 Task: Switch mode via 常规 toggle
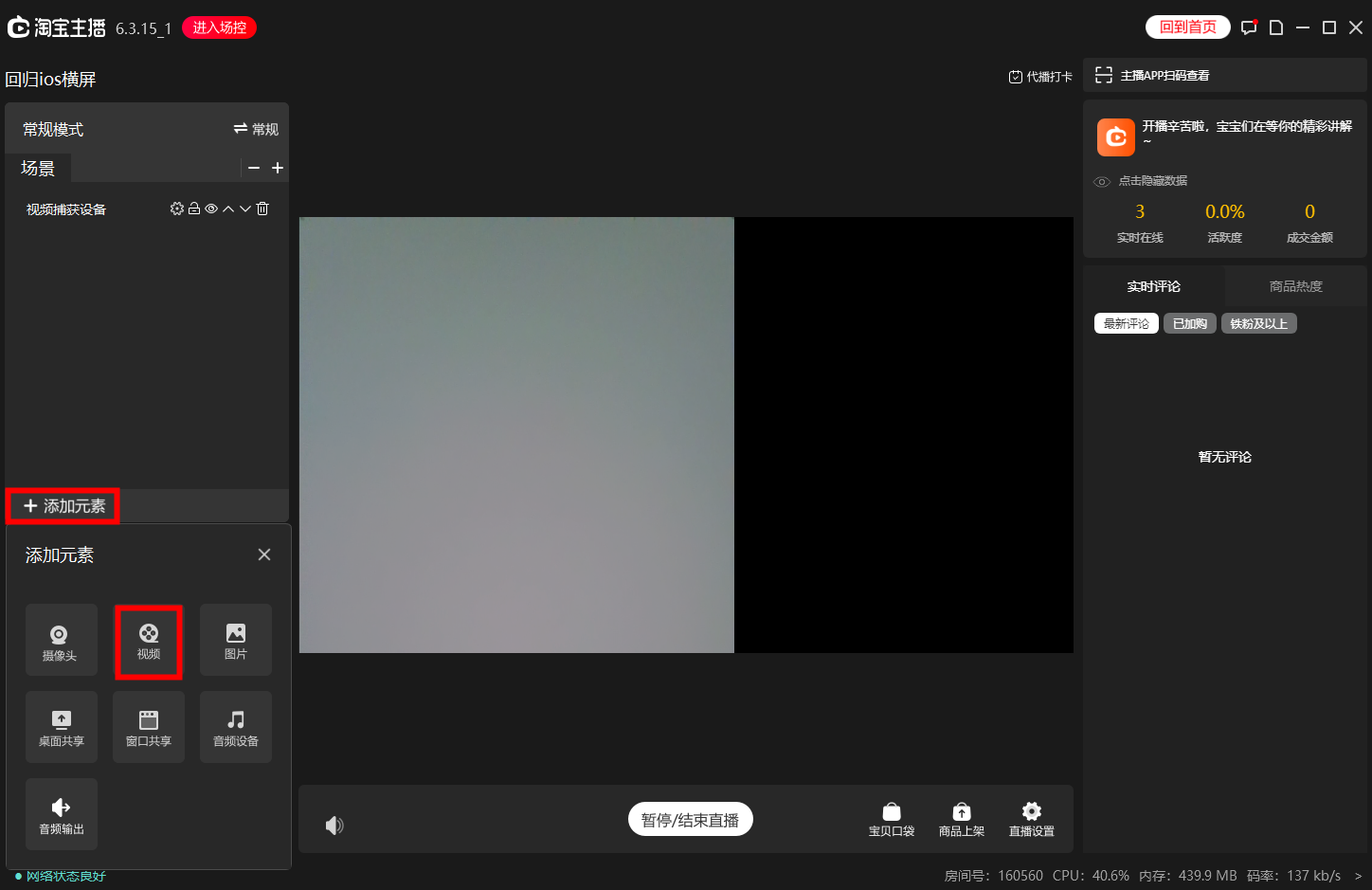point(256,129)
